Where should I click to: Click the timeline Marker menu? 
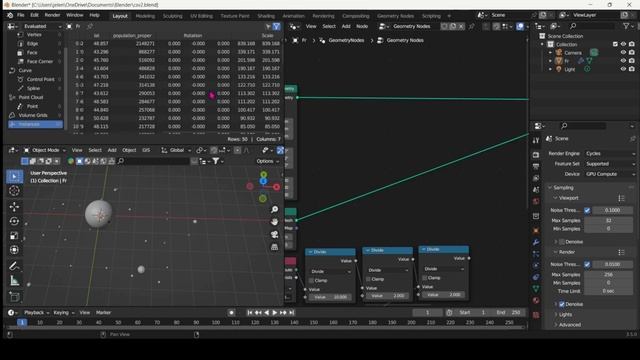pos(103,313)
